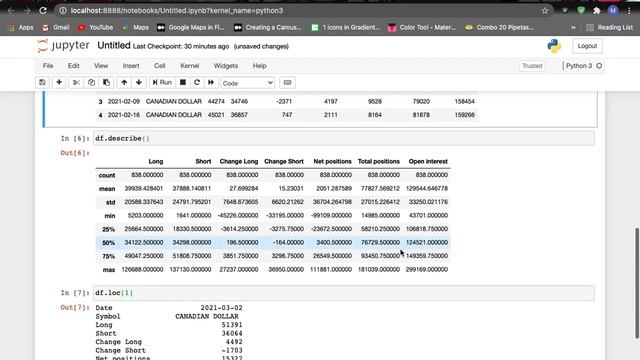Open the browser profile avatar
The image size is (640, 360).
613,11
